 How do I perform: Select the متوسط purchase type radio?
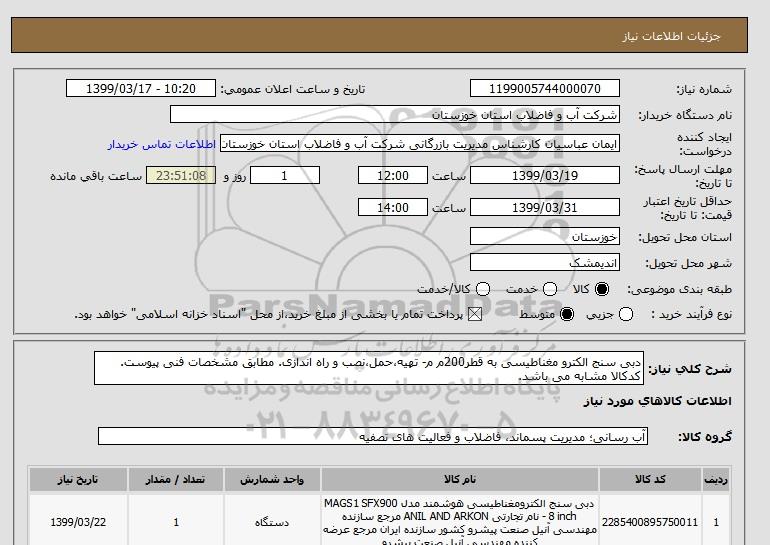[x=567, y=314]
